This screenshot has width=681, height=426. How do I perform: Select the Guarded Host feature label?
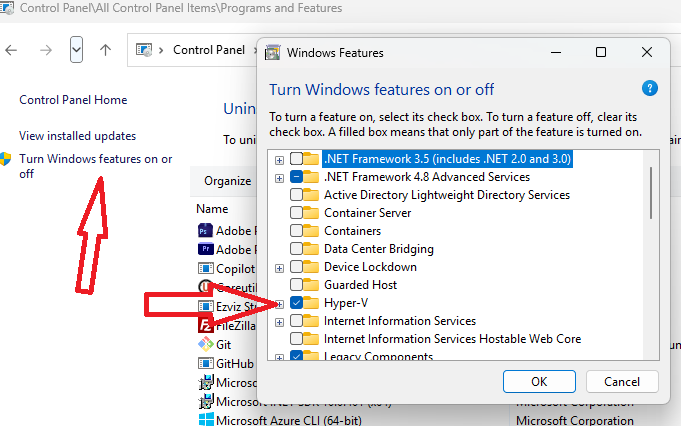click(x=360, y=285)
